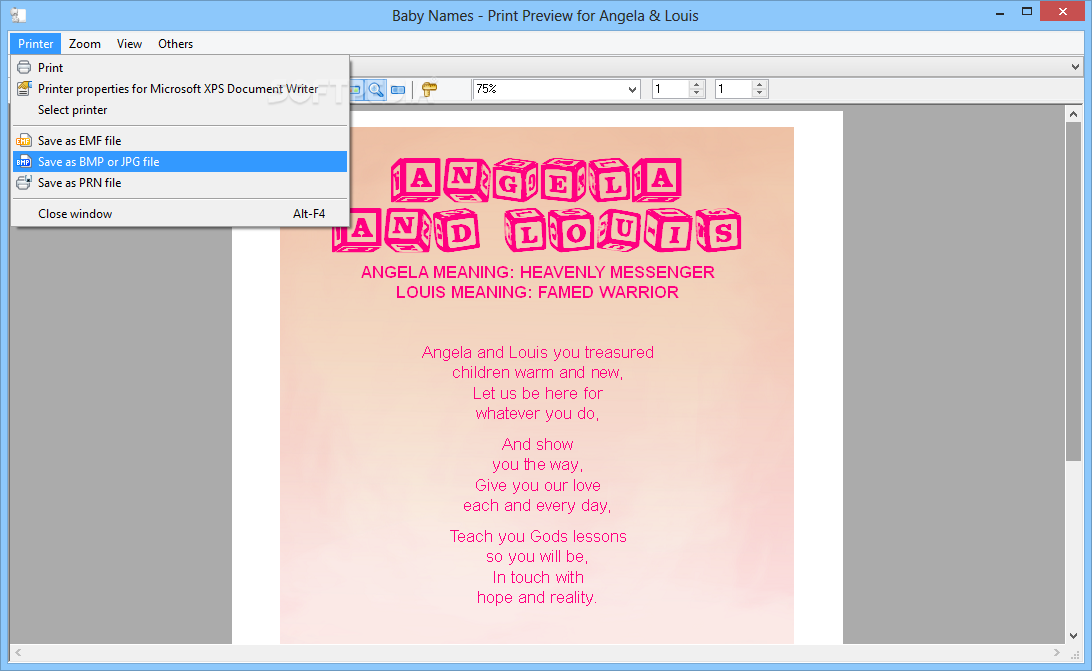Choose Print from the Printer menu
This screenshot has width=1092, height=671.
pyautogui.click(x=180, y=68)
